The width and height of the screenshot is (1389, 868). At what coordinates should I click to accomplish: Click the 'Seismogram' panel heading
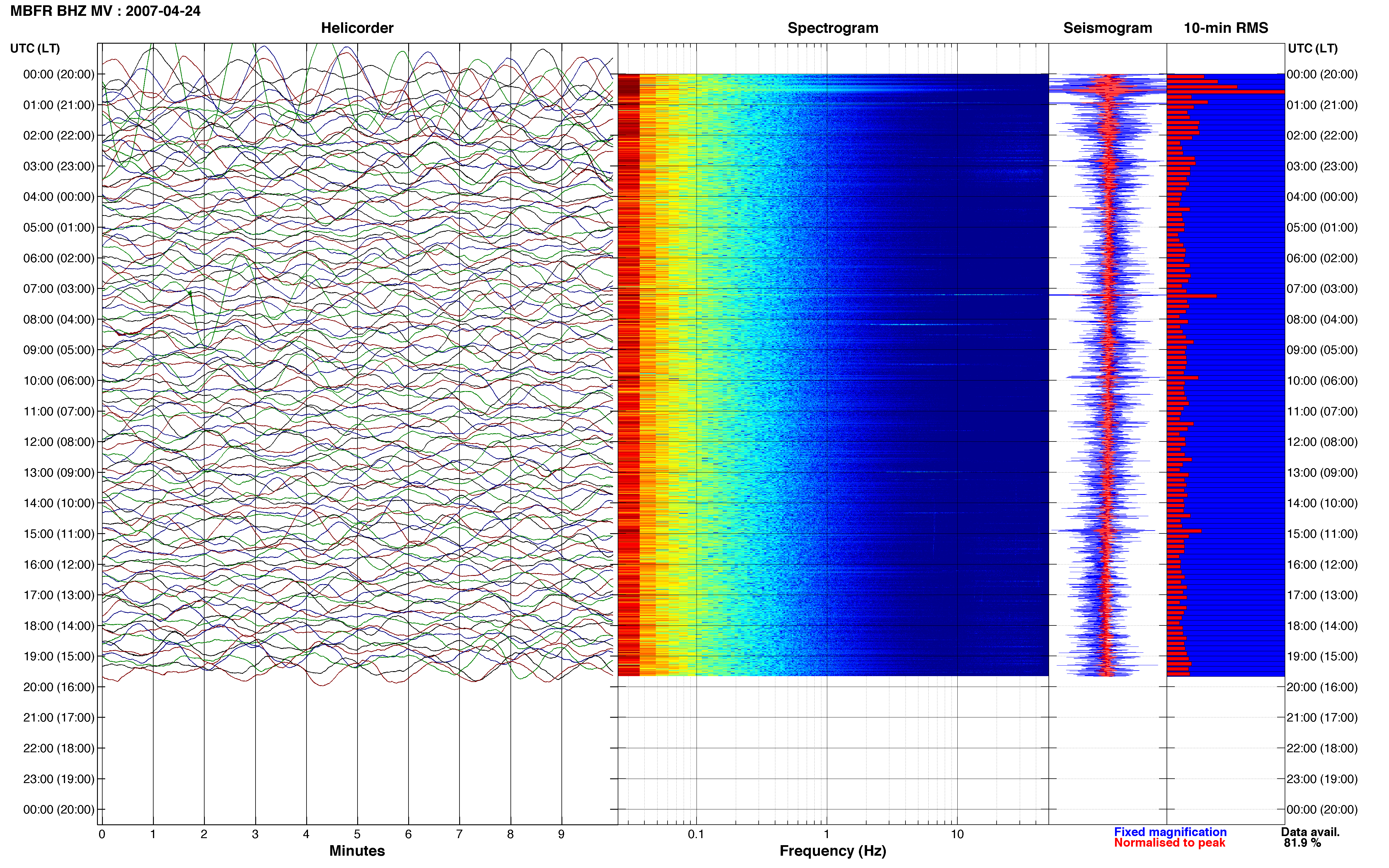pyautogui.click(x=1108, y=28)
